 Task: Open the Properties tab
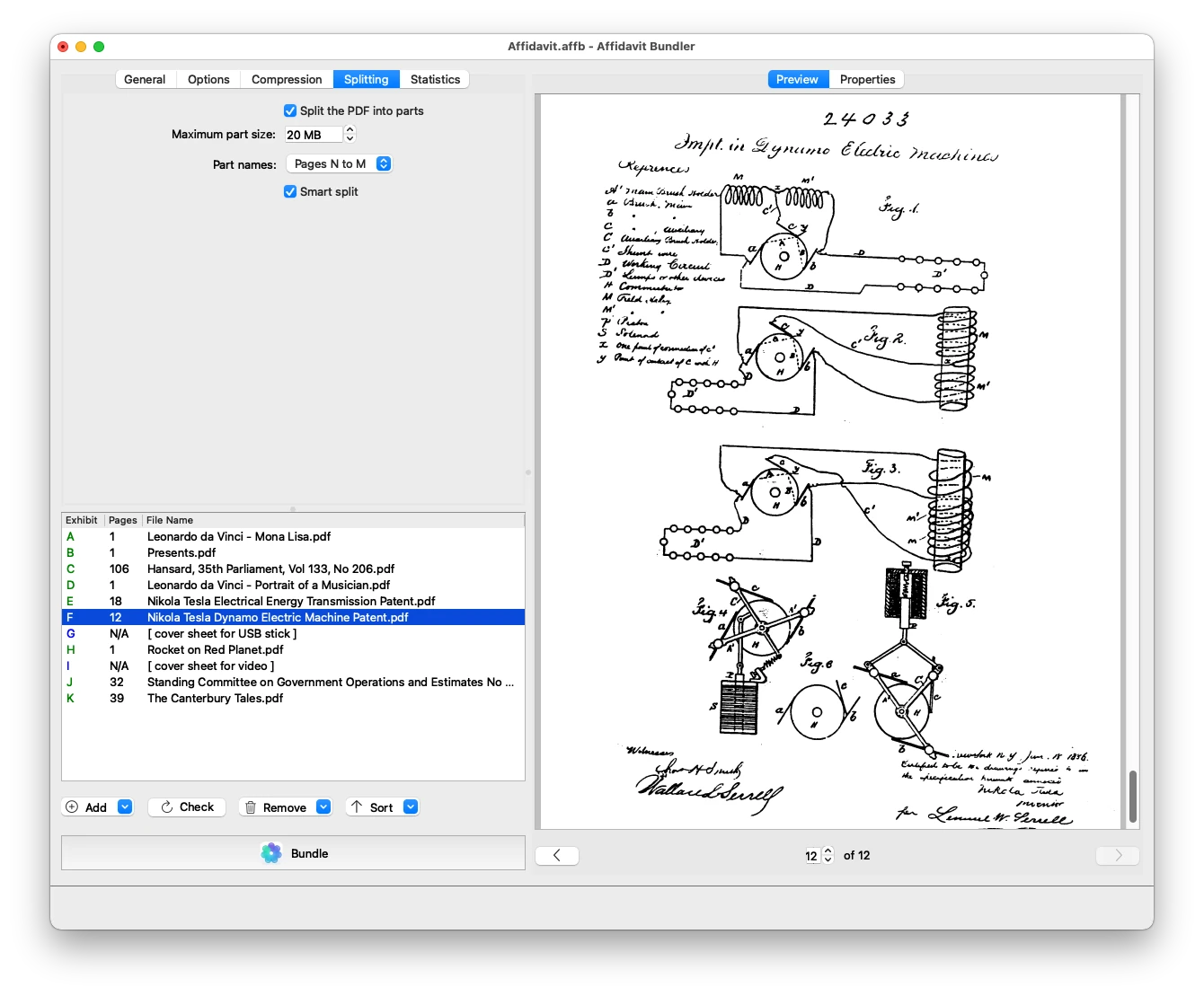click(x=867, y=79)
